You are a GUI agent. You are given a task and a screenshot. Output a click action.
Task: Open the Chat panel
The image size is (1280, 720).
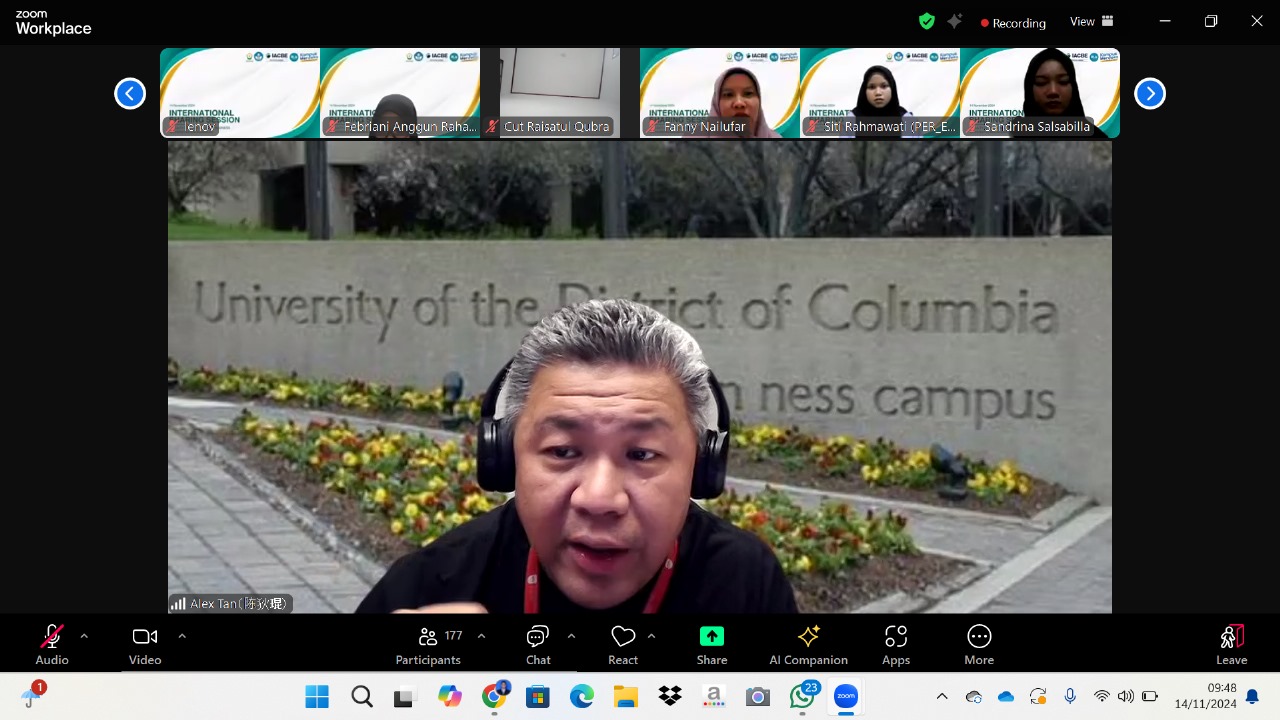[538, 645]
